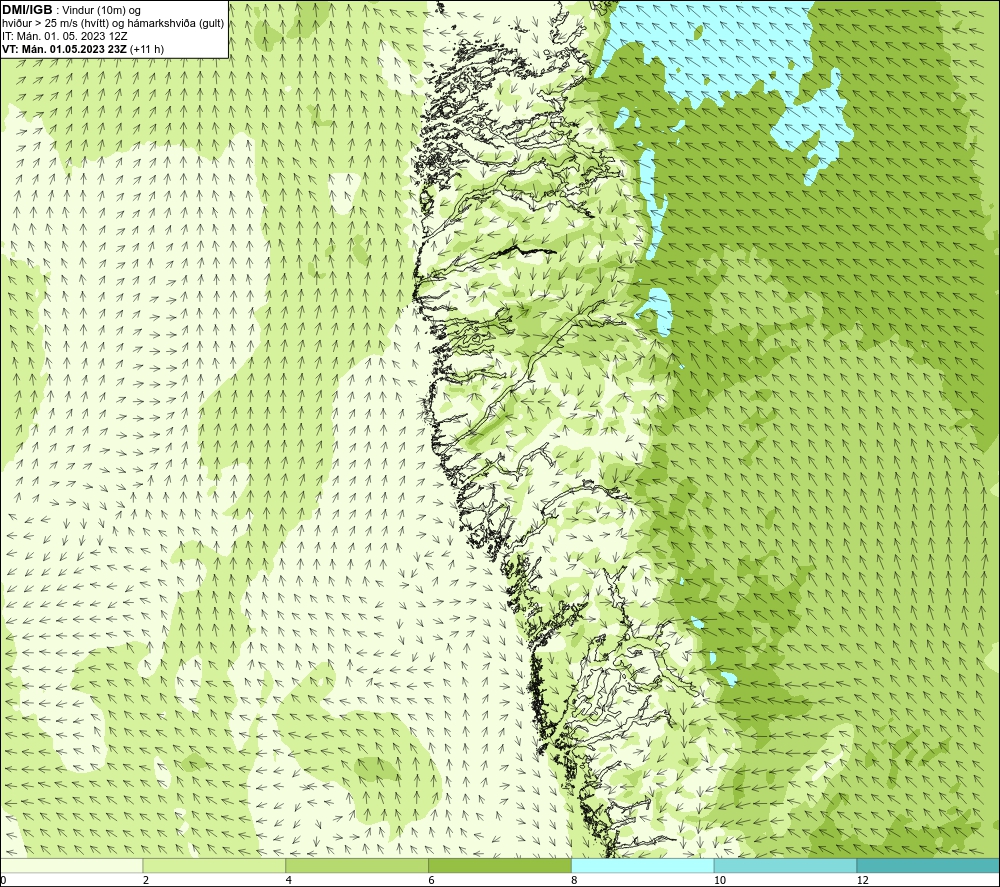Click the '2' scale label
The width and height of the screenshot is (1000, 887).
point(146,880)
